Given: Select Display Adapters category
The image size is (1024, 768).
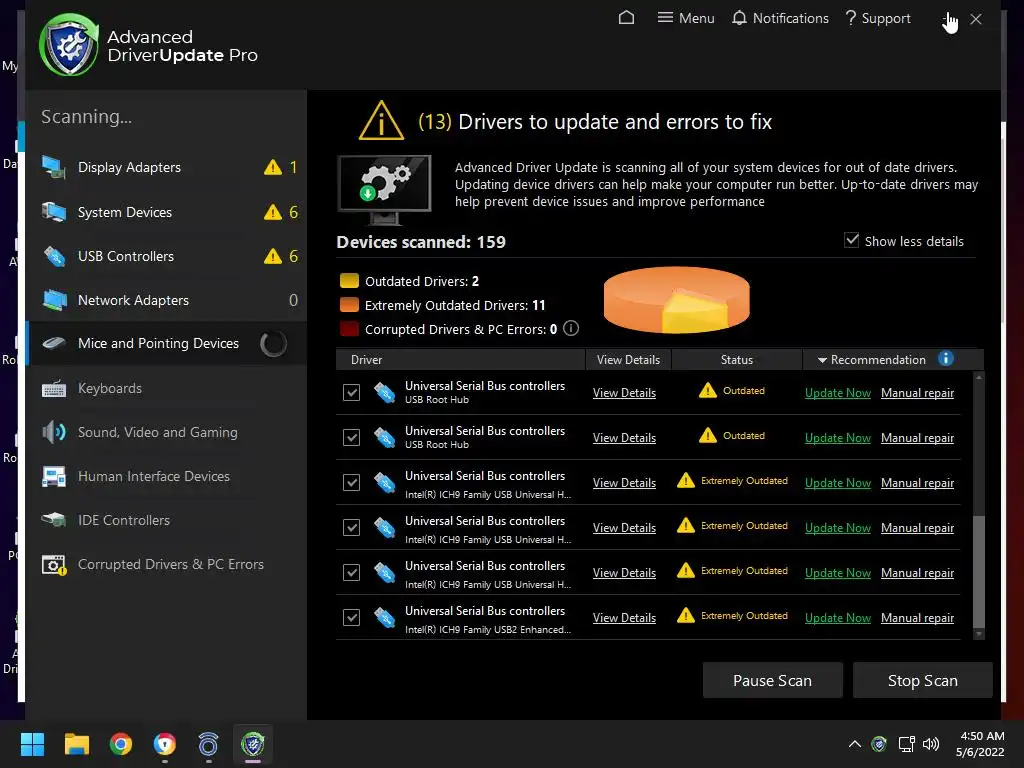Looking at the screenshot, I should (167, 167).
